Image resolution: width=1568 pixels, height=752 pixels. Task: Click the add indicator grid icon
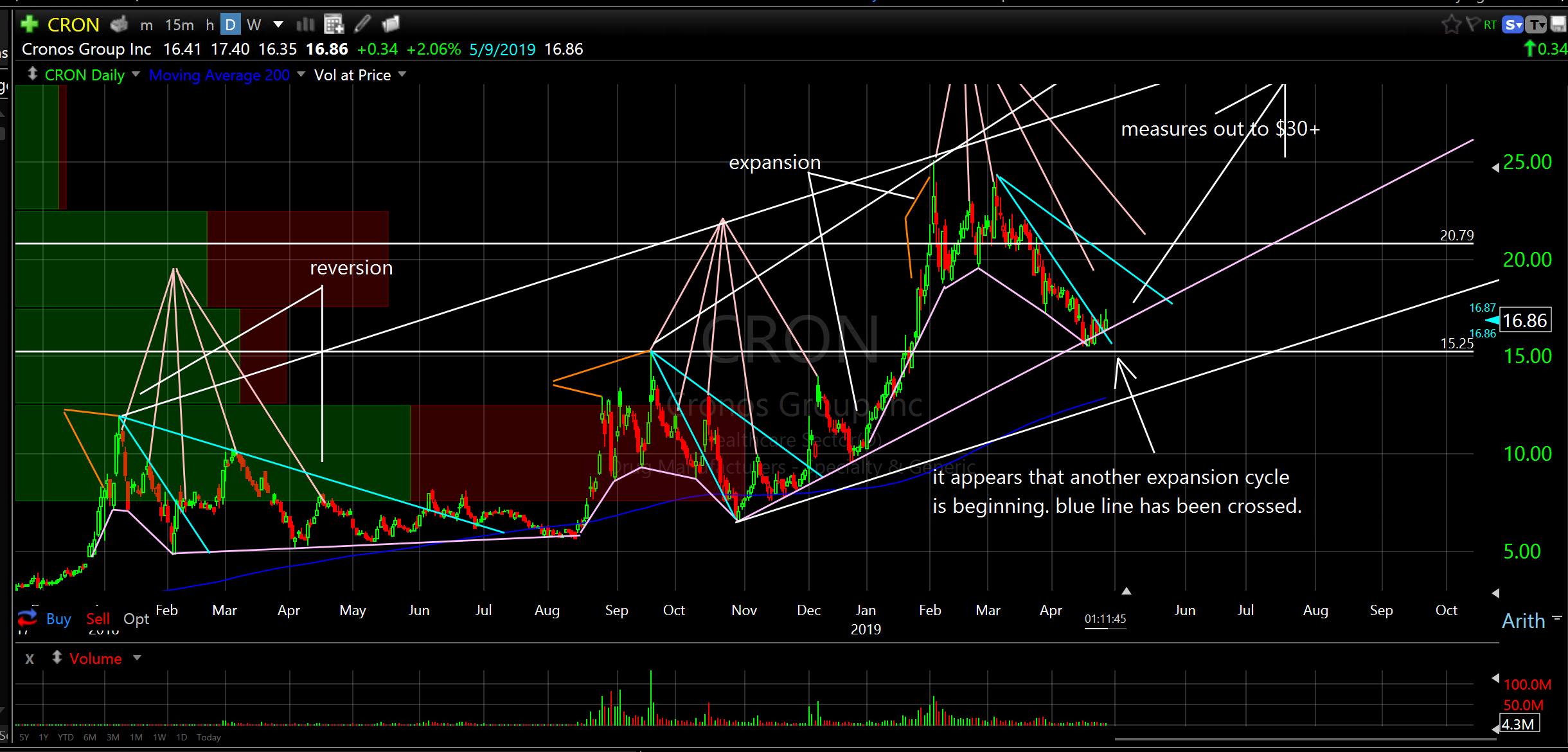[x=334, y=24]
